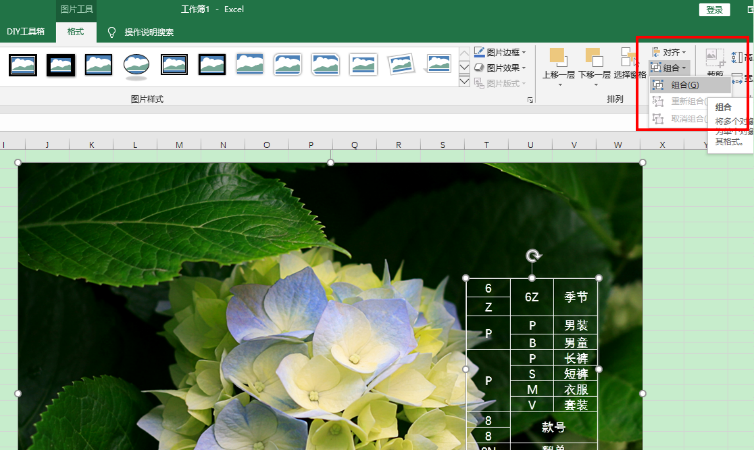Collapse the 组合 dropdown button

669,68
